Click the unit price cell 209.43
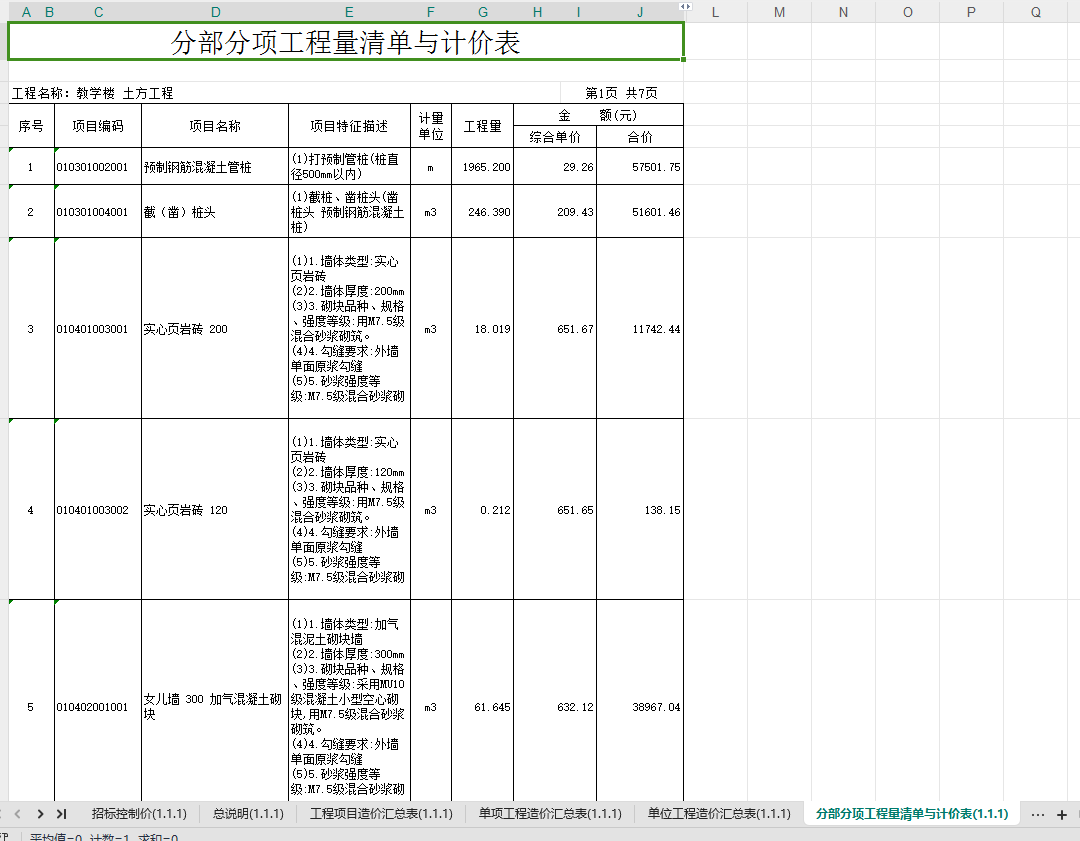 [x=555, y=211]
